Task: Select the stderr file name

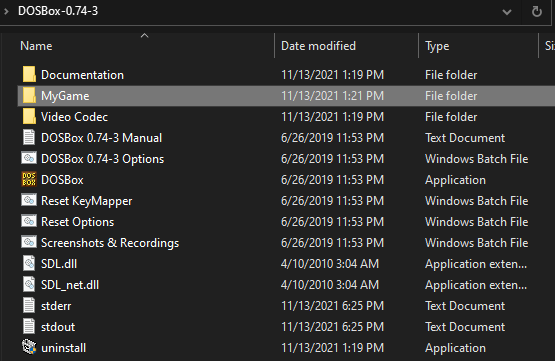Action: tap(56, 306)
